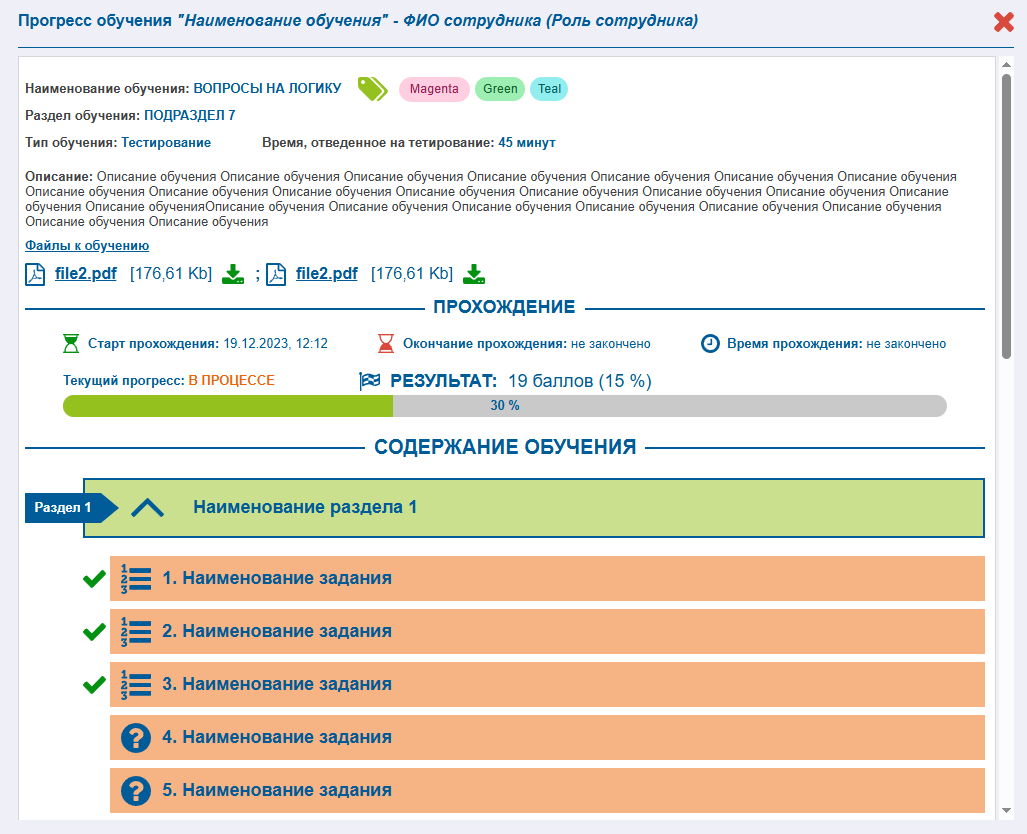The image size is (1027, 834).
Task: Click the green checkmark beside task 3
Action: click(x=94, y=685)
